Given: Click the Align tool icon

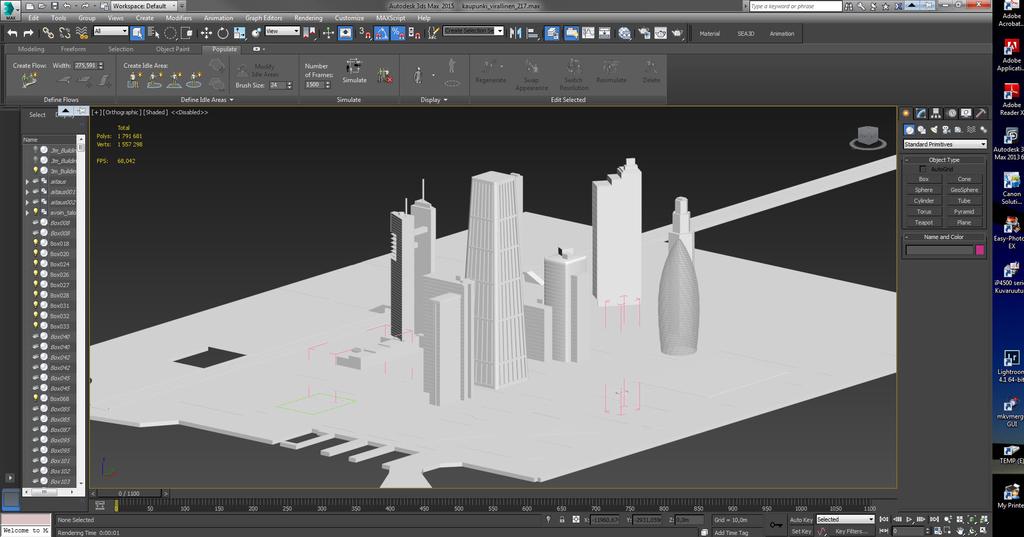Looking at the screenshot, I should point(532,33).
